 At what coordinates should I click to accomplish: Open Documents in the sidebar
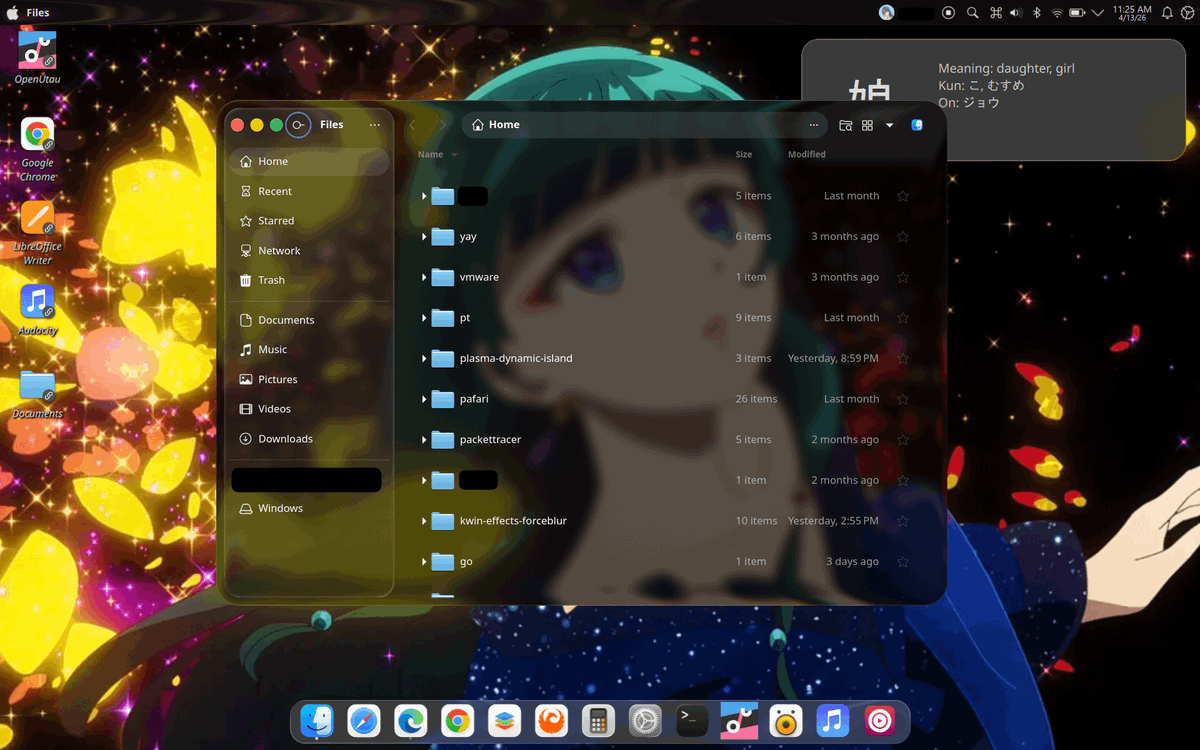pos(309,320)
